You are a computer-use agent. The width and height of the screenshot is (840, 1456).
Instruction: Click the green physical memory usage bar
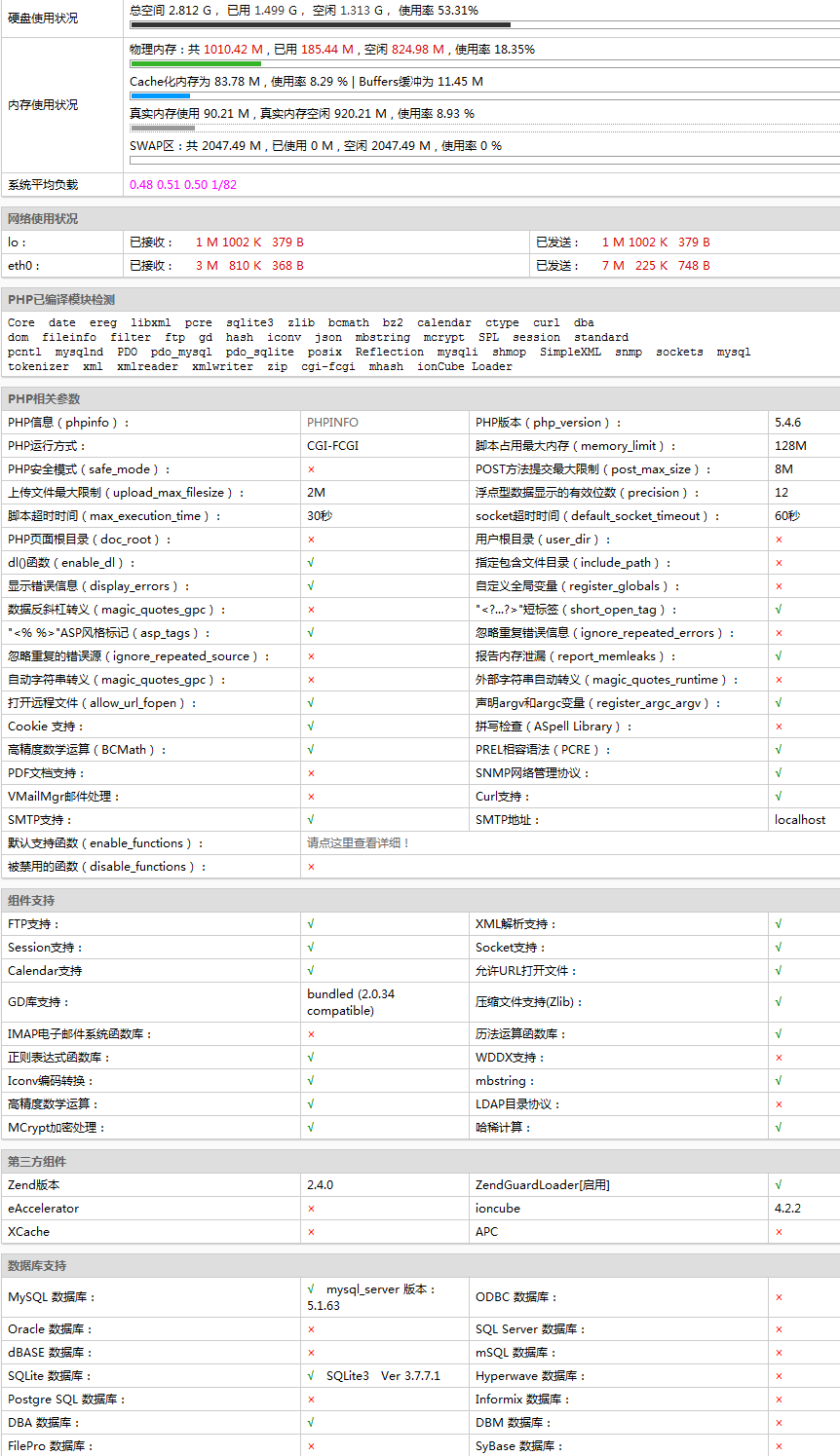[x=195, y=63]
